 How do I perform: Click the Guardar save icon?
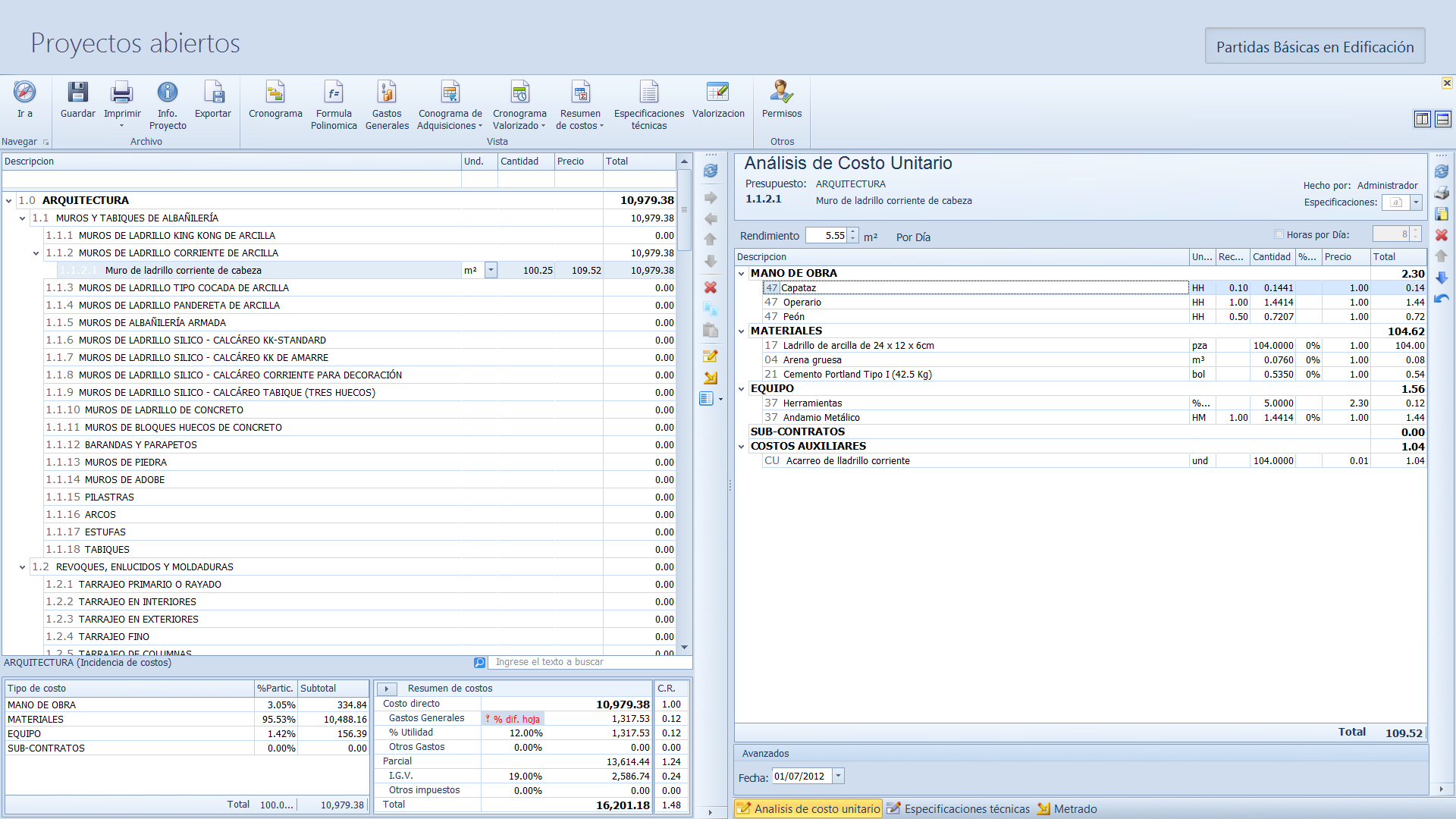tap(77, 93)
